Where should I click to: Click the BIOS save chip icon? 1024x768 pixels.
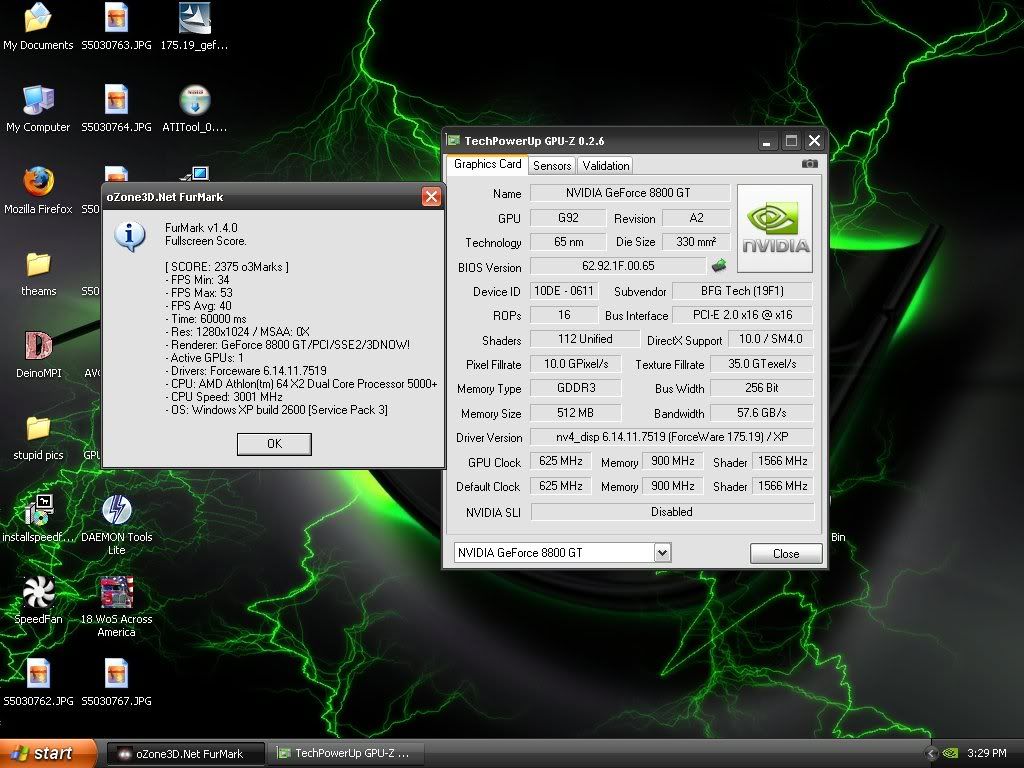[x=719, y=265]
